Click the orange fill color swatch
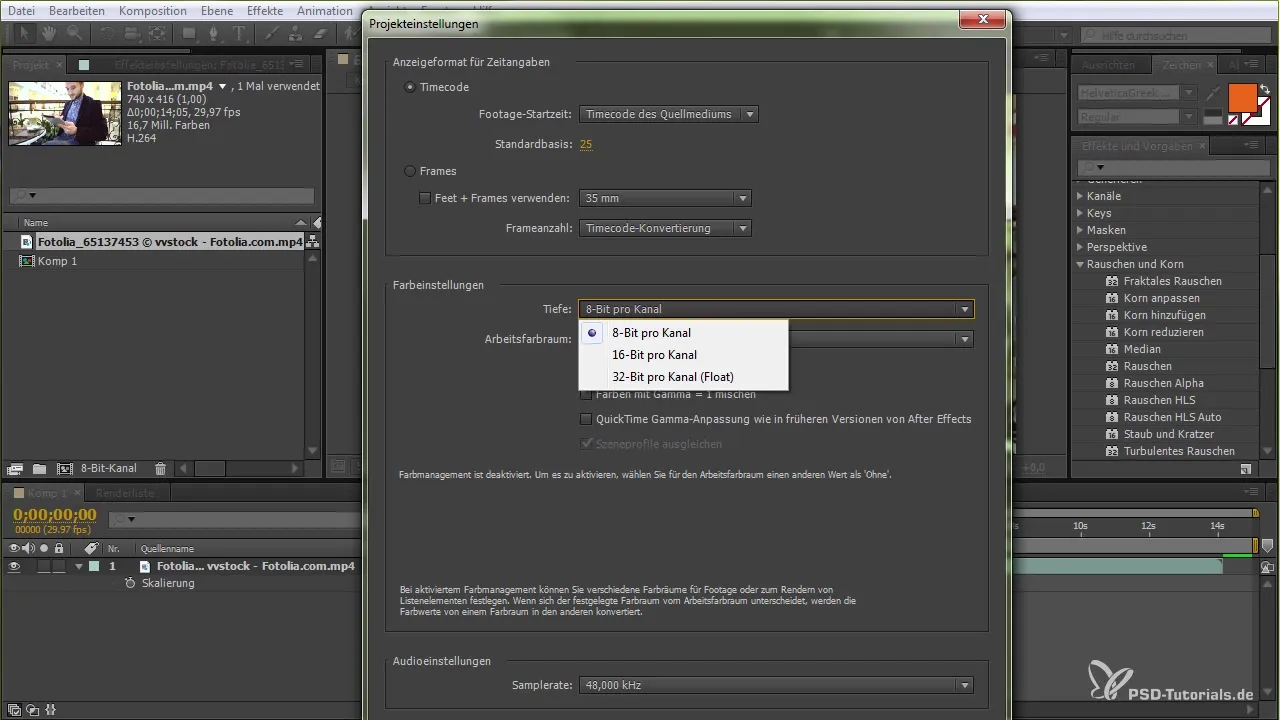 coord(1241,98)
